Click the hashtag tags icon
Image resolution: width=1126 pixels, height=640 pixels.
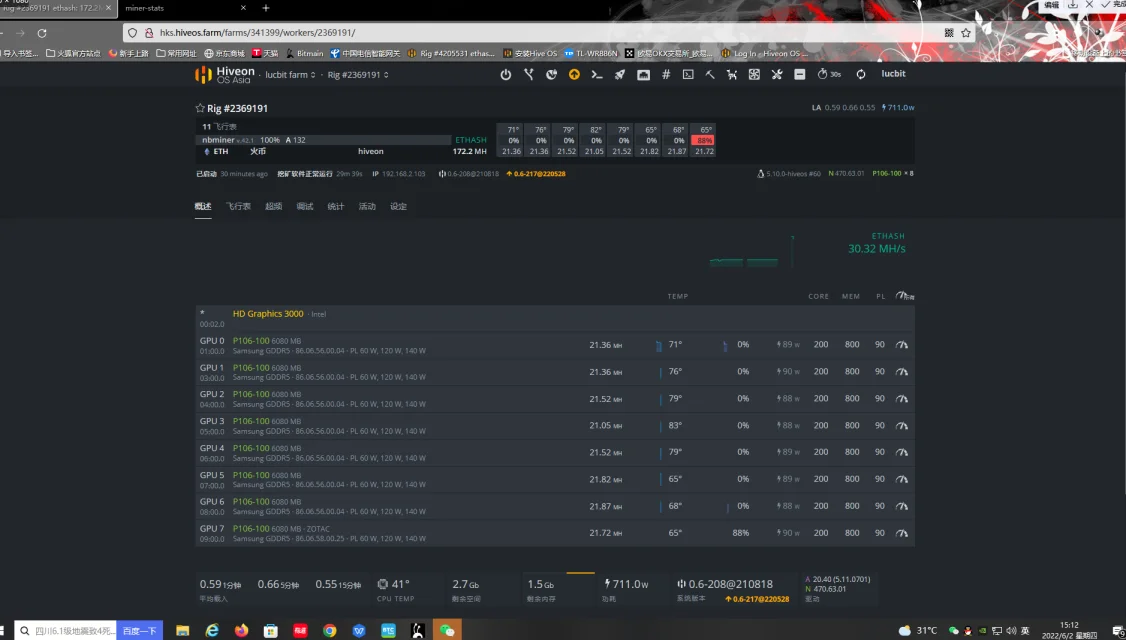click(x=666, y=75)
